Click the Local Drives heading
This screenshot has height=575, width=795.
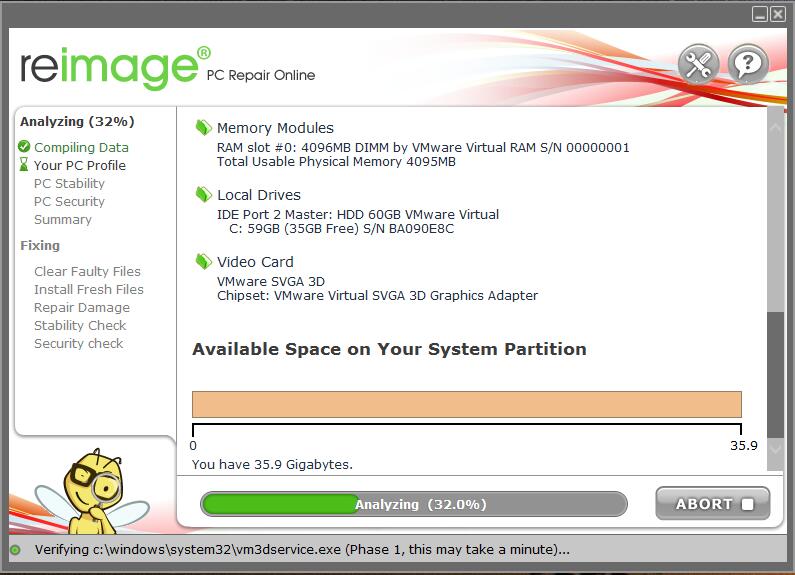tap(259, 195)
